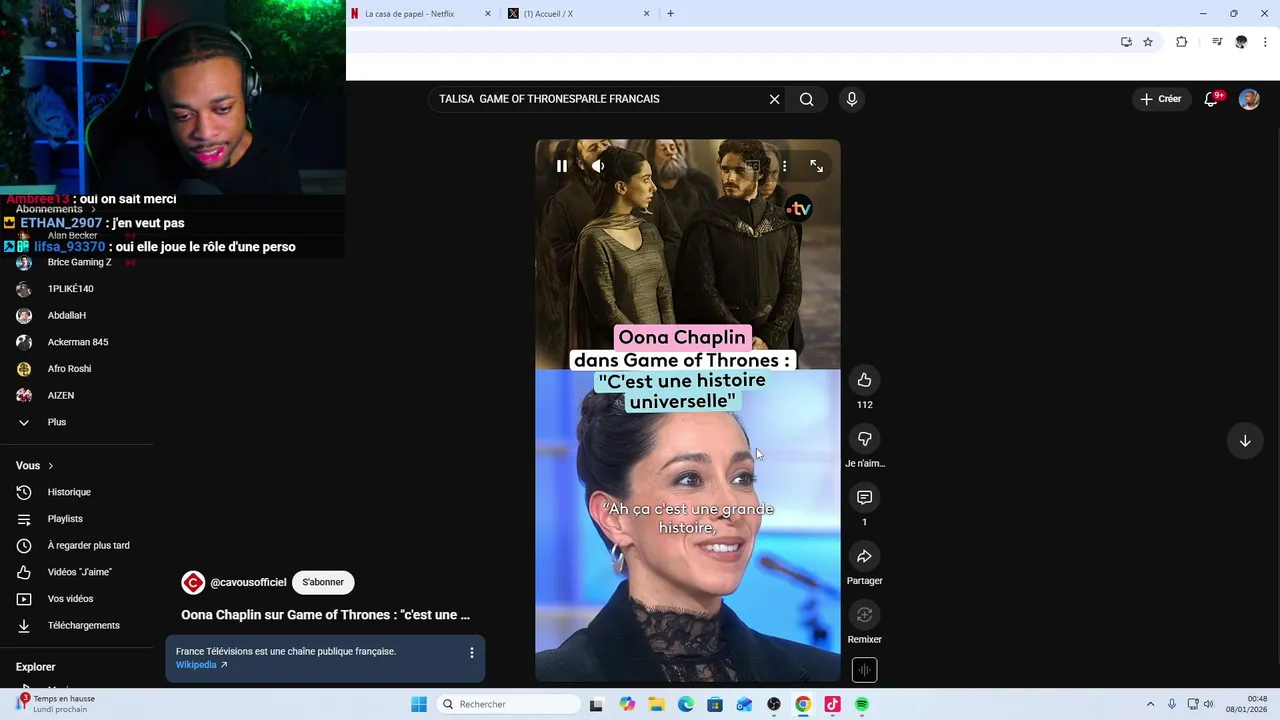
Task: Open the Brice Gaming Z subscription
Action: coord(79,262)
